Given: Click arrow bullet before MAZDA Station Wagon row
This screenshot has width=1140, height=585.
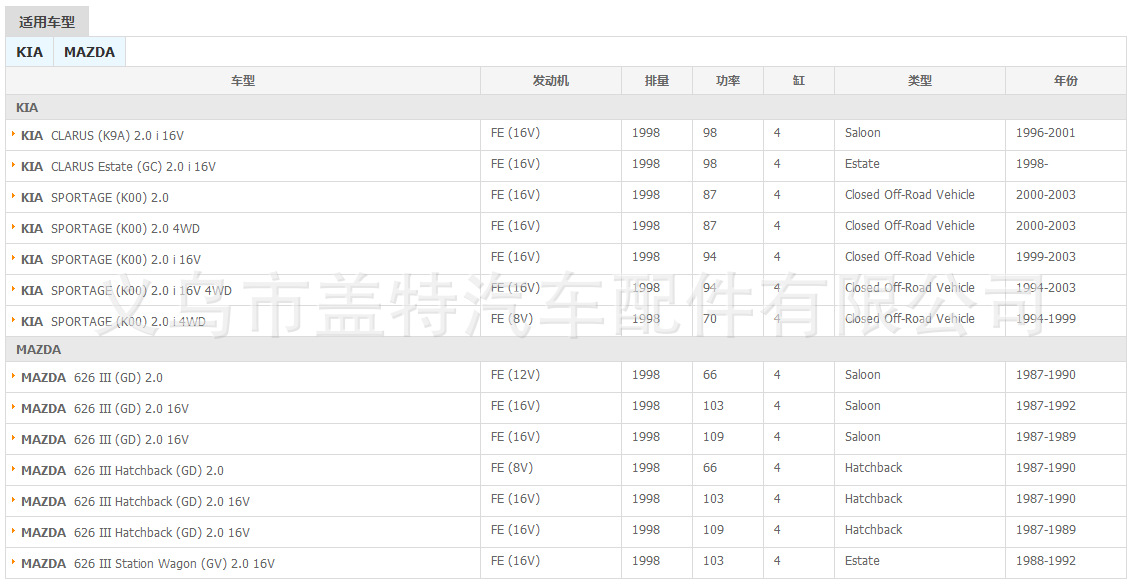Looking at the screenshot, I should tap(13, 562).
